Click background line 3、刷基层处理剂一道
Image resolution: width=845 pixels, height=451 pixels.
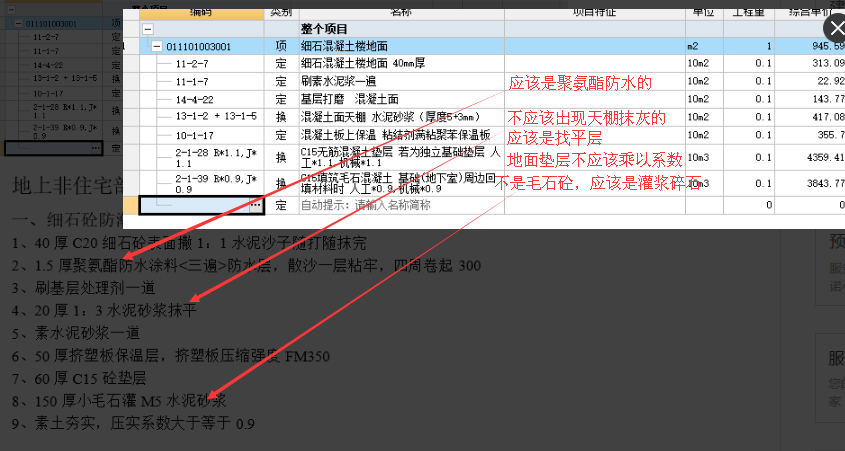tap(84, 288)
